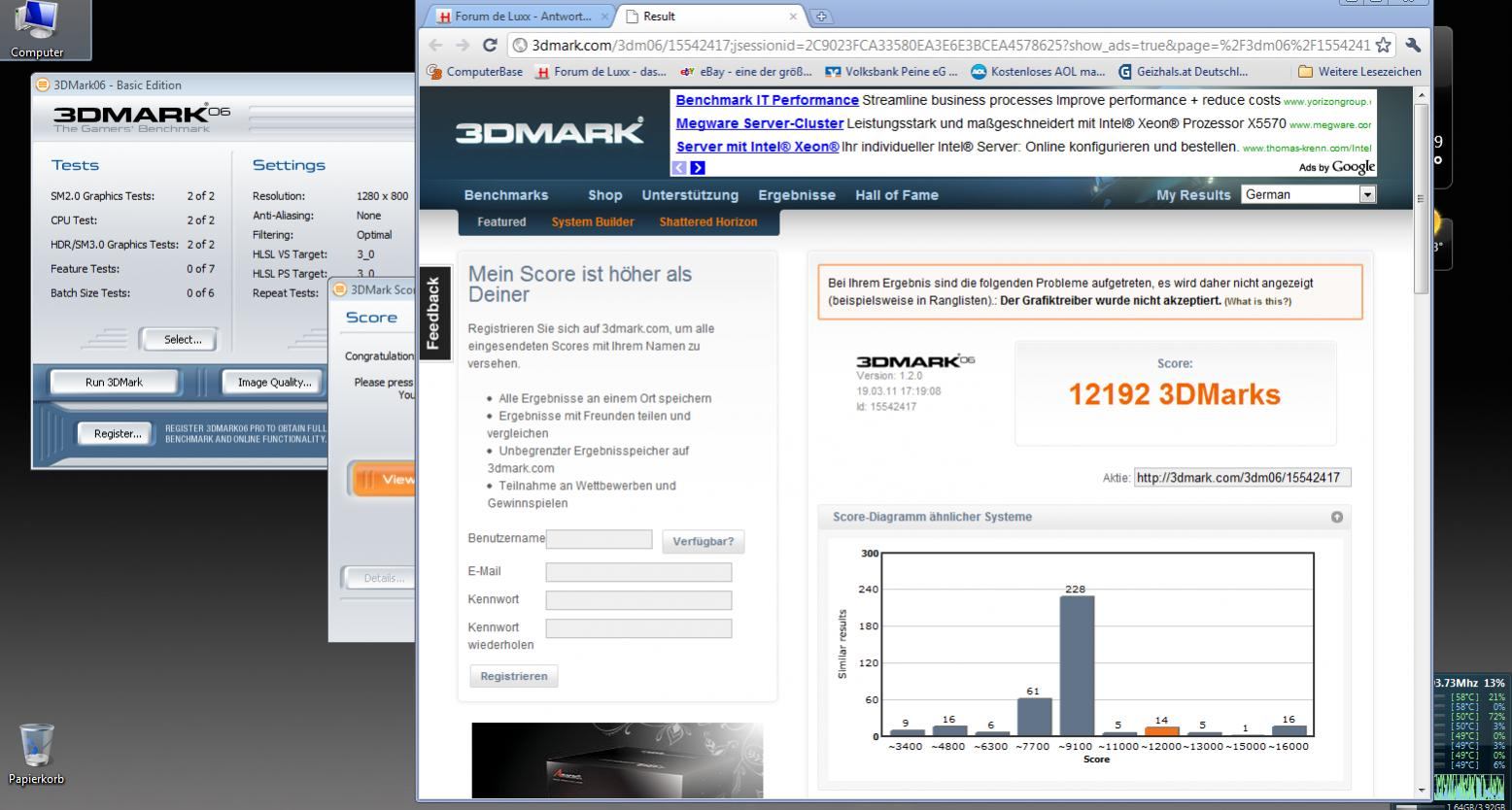This screenshot has height=810, width=1512.
Task: Open the Volksbank Peine eG bookmark
Action: (x=891, y=72)
